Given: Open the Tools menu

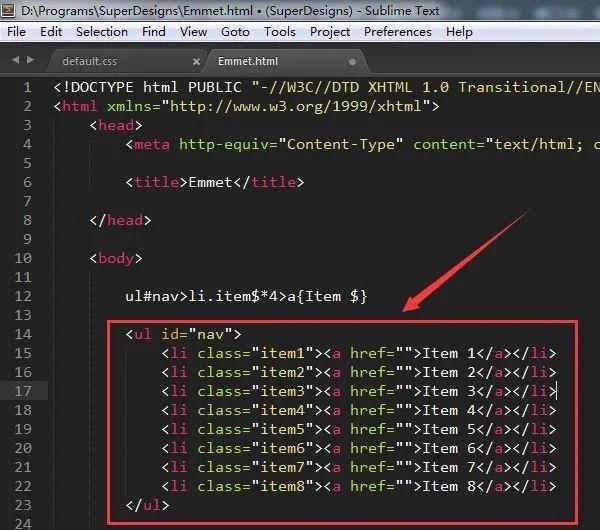Looking at the screenshot, I should click(279, 32).
